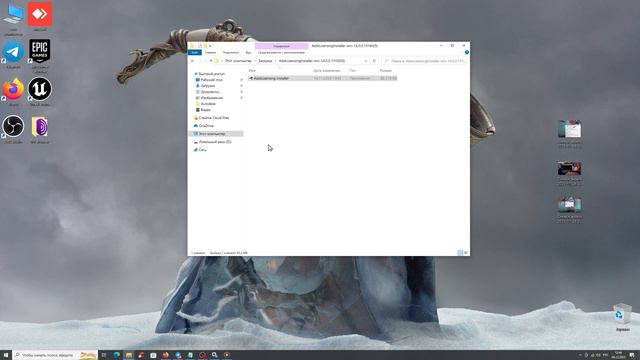The image size is (640, 360).
Task: Select Videos in the navigation pane
Action: (x=205, y=110)
